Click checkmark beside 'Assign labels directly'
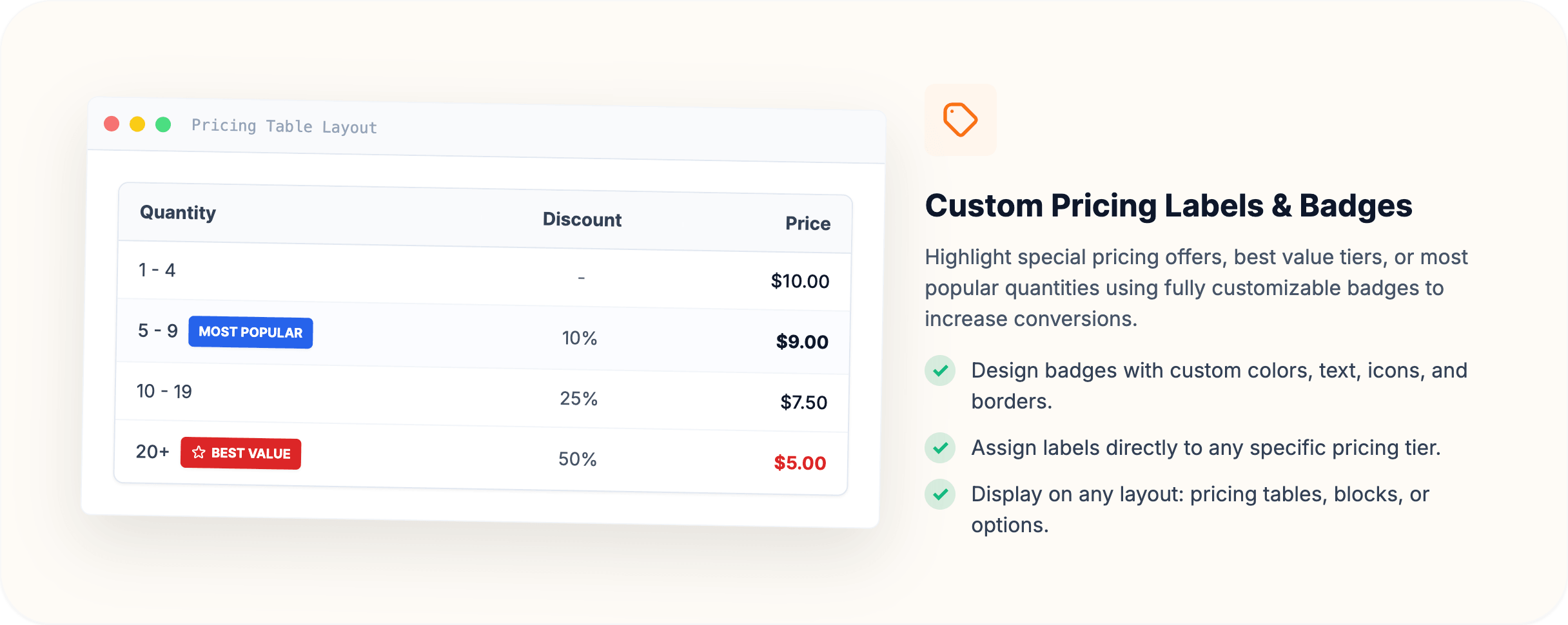This screenshot has width=1568, height=625. click(x=940, y=448)
